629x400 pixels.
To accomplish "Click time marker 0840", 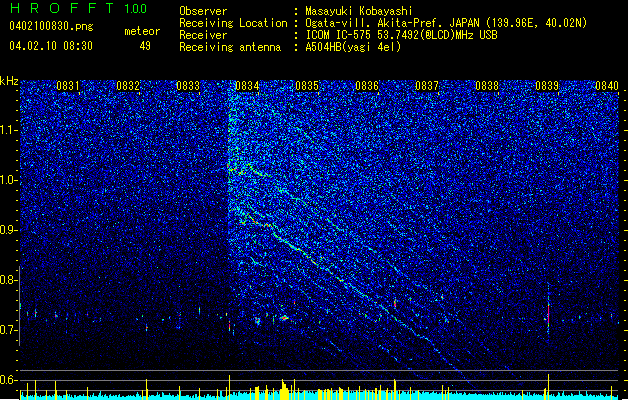I will tap(607, 86).
